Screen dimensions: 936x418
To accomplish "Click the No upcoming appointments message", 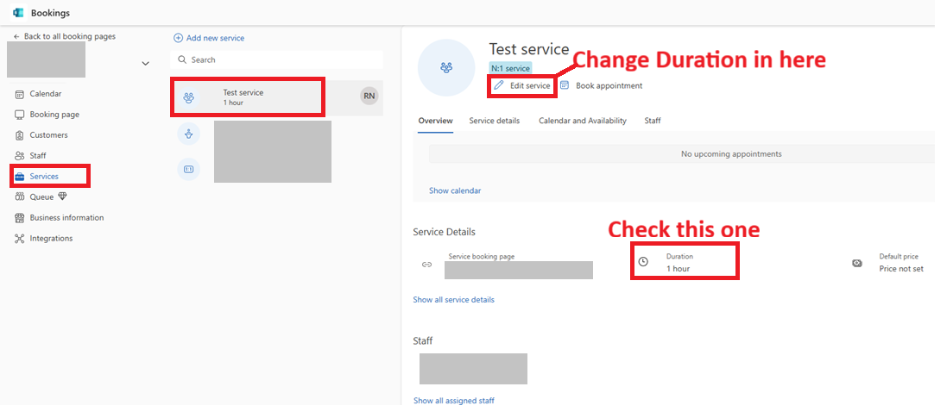I will pos(731,154).
